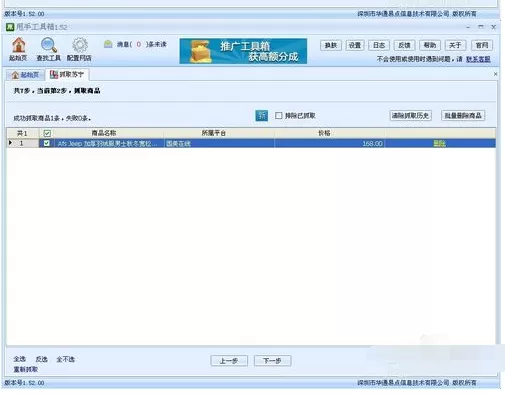Image resolution: width=505 pixels, height=395 pixels.
Task: Open the 官网 official site button
Action: point(482,45)
